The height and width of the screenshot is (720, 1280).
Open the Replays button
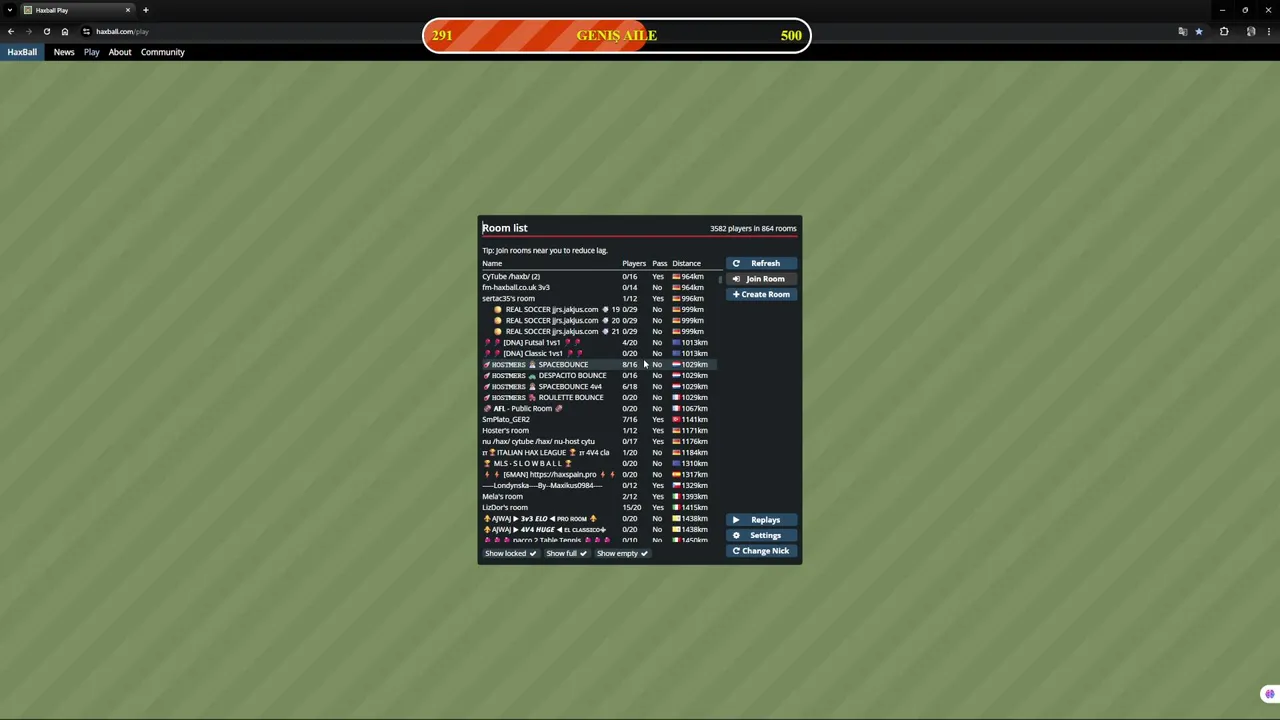(x=762, y=520)
